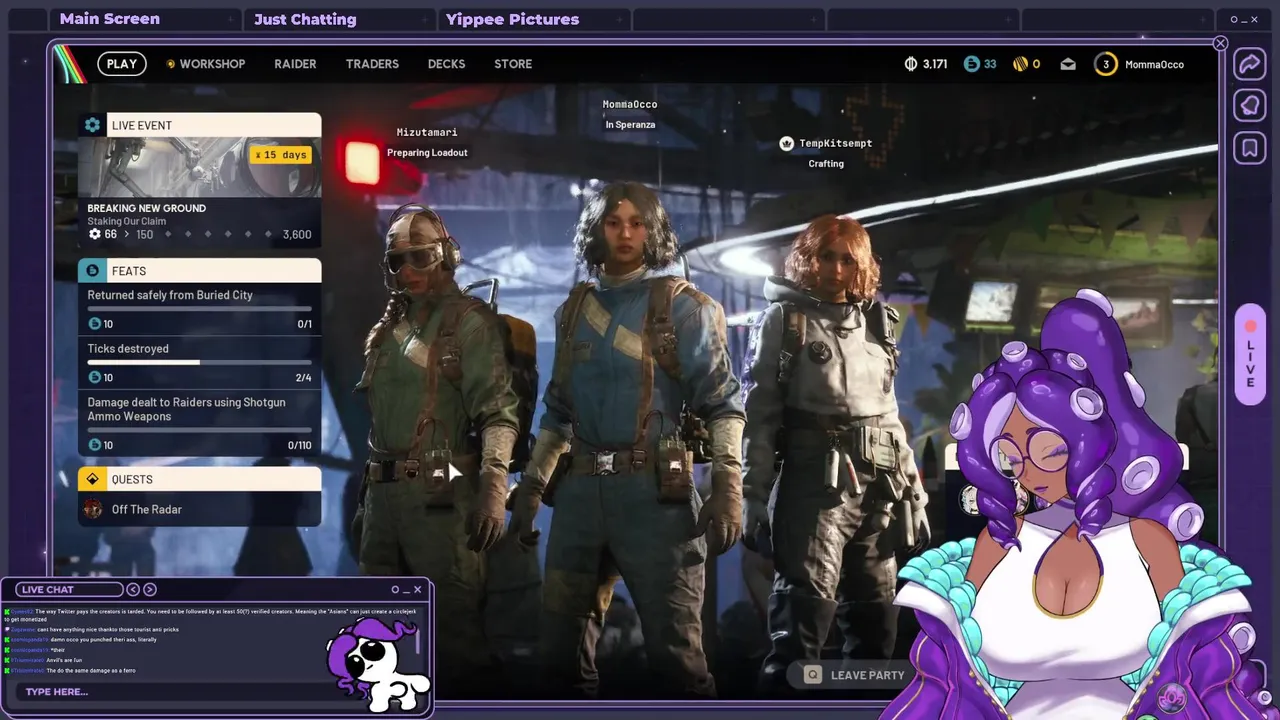Screen dimensions: 1280x720
Task: Click the yellow striped currency icon
Action: 1020,64
